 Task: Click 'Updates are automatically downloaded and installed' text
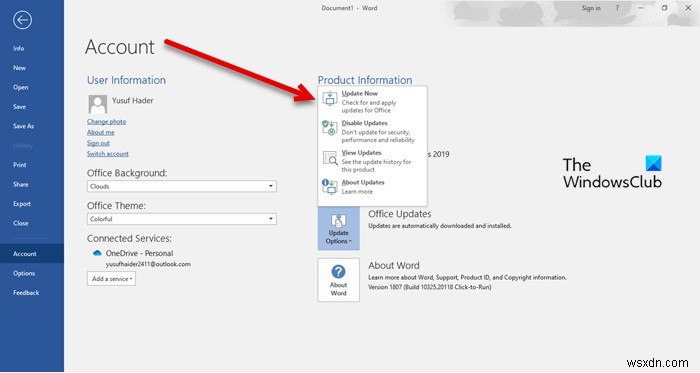tap(440, 226)
